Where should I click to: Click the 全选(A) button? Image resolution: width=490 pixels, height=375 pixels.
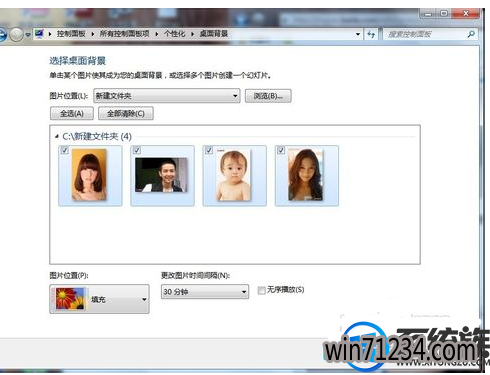point(72,114)
